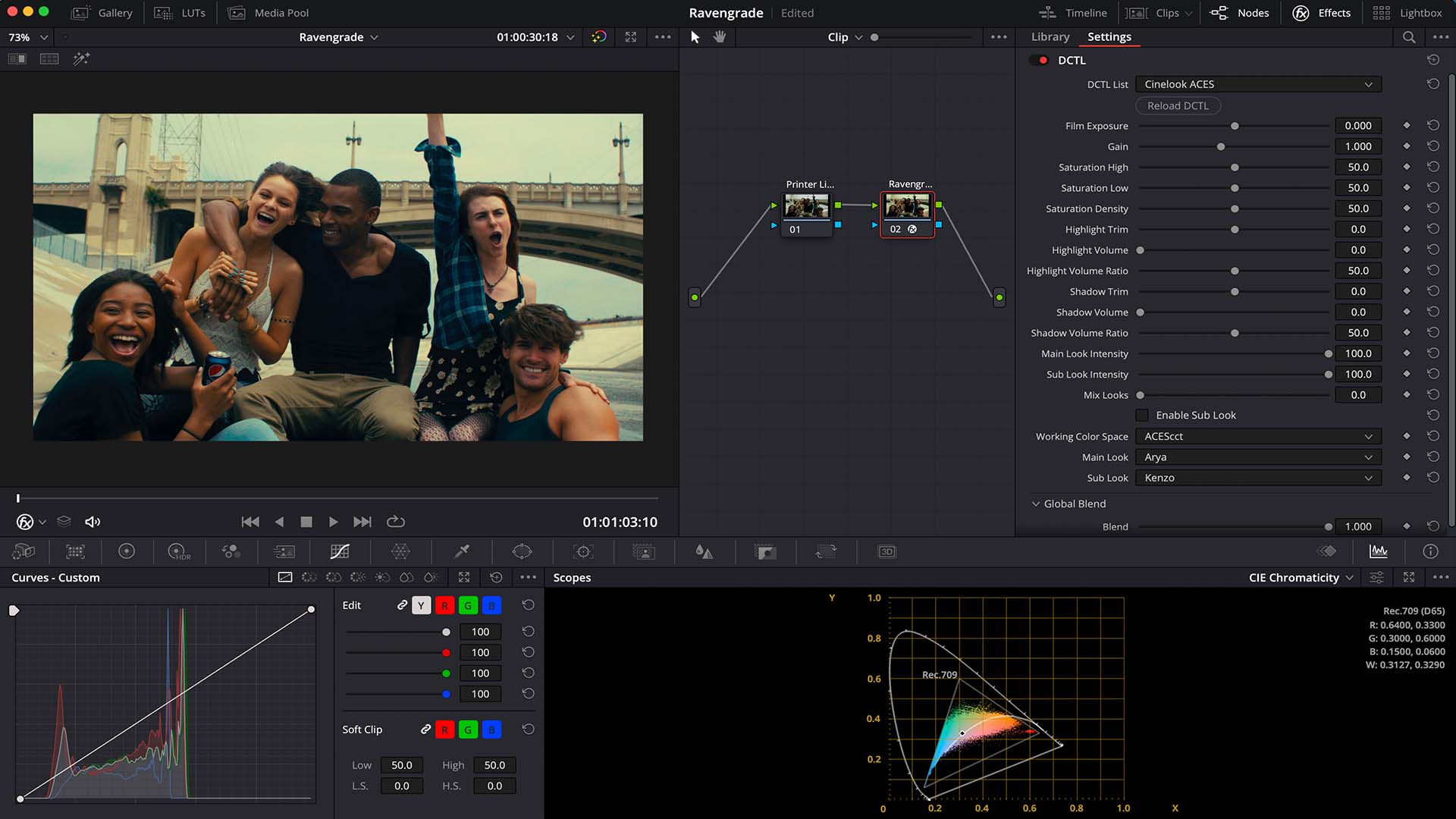
Task: Mute audio with the speaker icon
Action: pos(92,521)
